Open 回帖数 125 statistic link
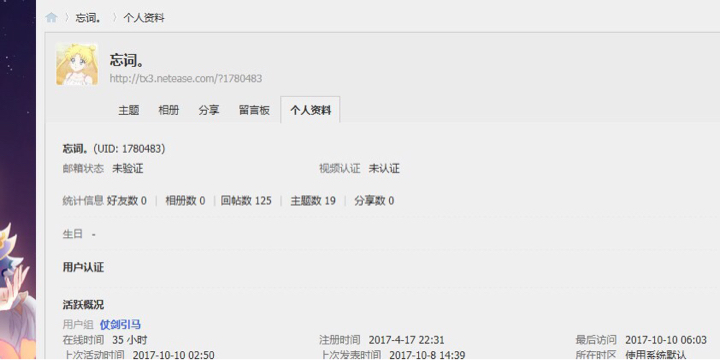The width and height of the screenshot is (720, 360). [246, 201]
